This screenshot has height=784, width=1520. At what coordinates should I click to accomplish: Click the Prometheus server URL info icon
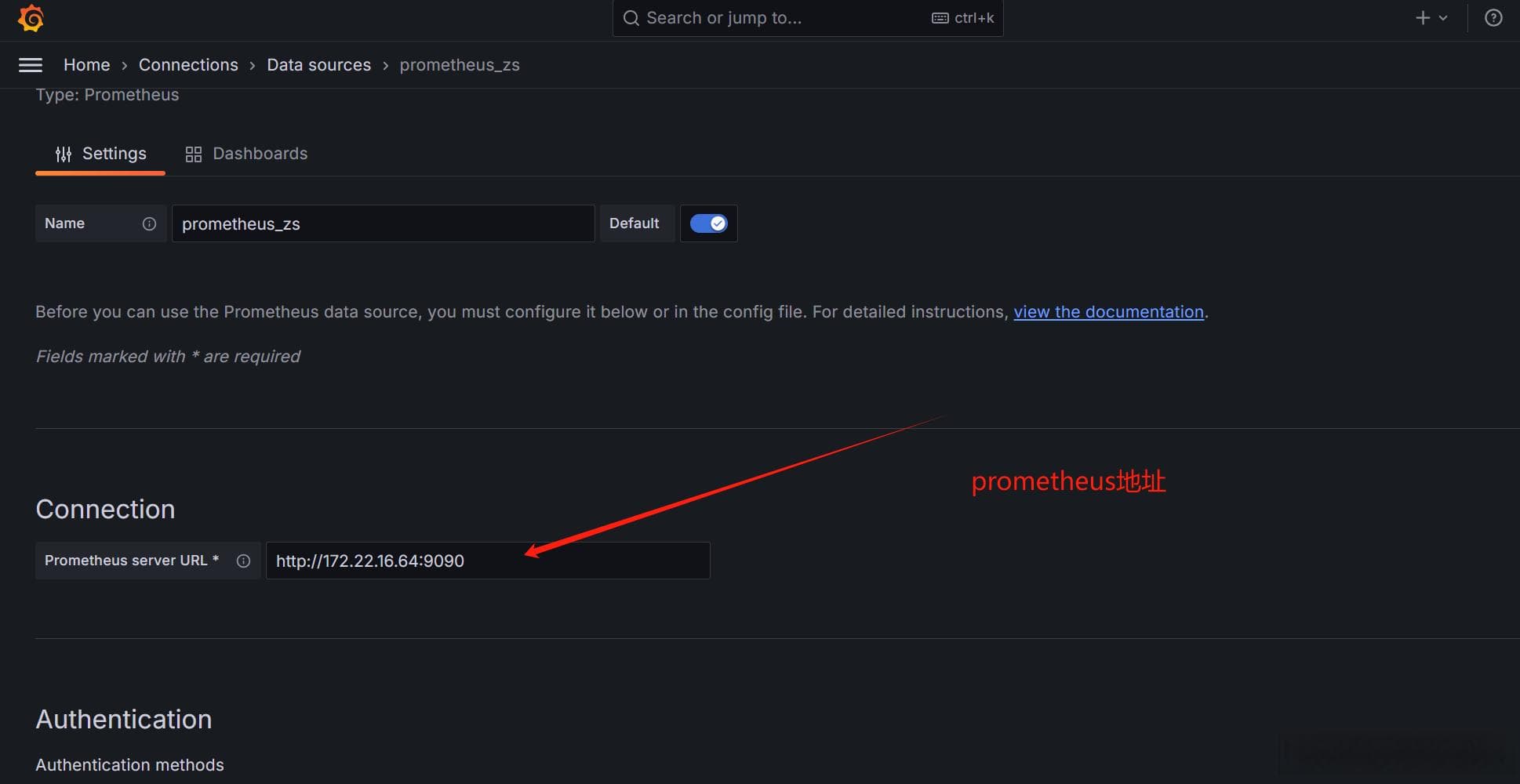point(243,561)
